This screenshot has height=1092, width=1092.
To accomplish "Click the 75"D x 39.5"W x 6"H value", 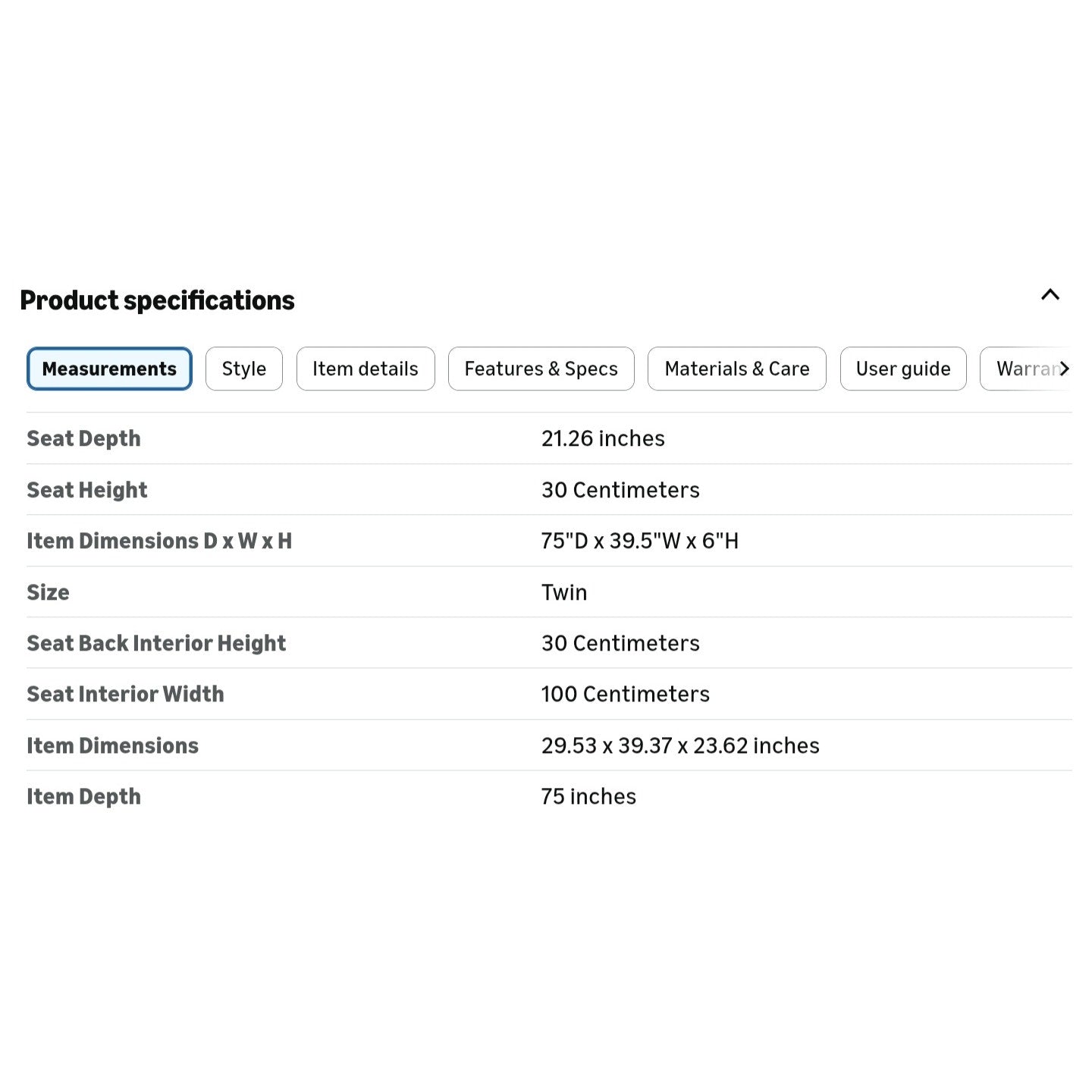I will 639,541.
